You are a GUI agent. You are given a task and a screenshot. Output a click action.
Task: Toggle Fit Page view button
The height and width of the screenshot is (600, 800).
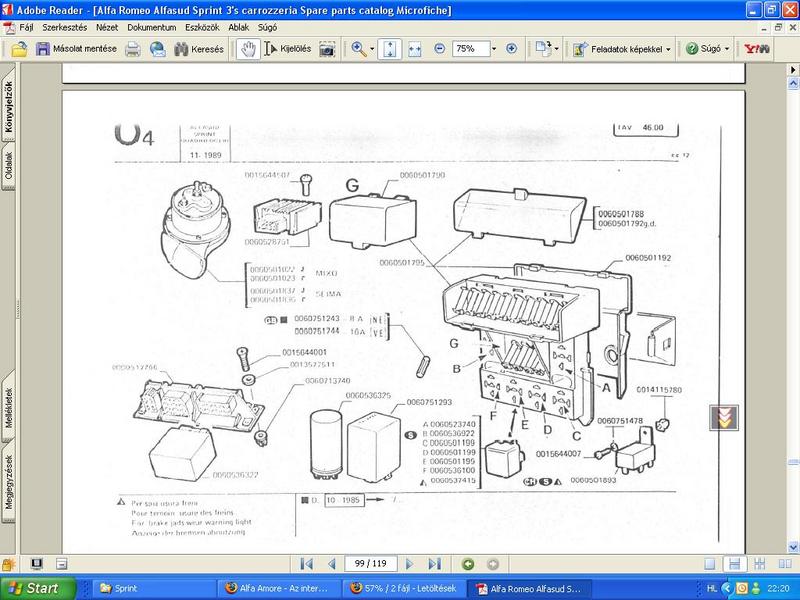(x=389, y=49)
